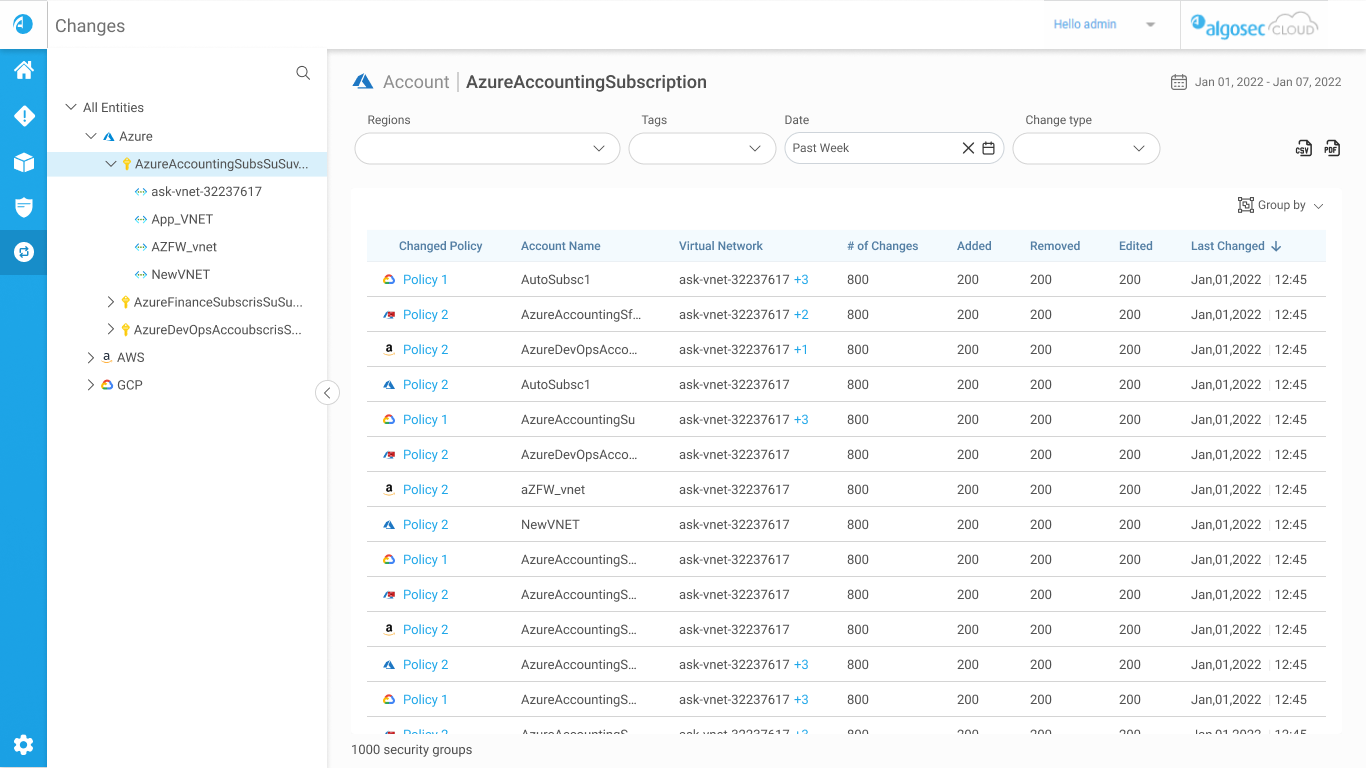Open the Inventory cube icon in sidebar
Image resolution: width=1366 pixels, height=768 pixels.
coord(24,162)
